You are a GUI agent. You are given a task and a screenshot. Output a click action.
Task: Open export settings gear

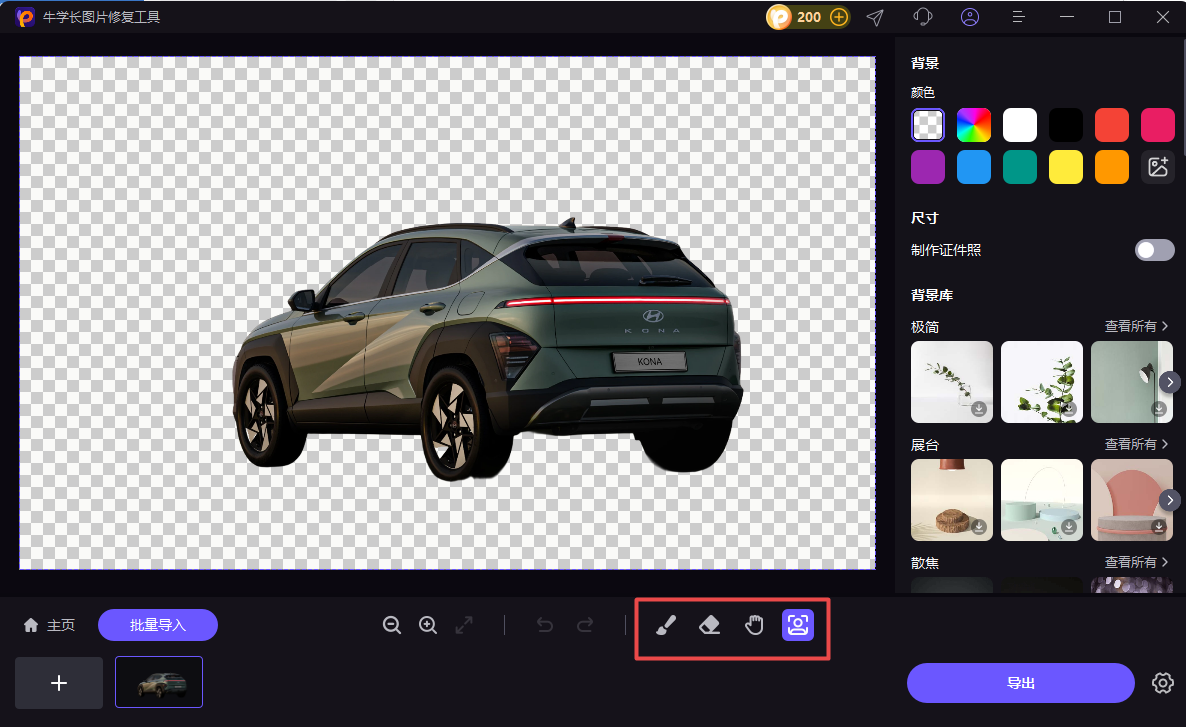click(x=1163, y=683)
